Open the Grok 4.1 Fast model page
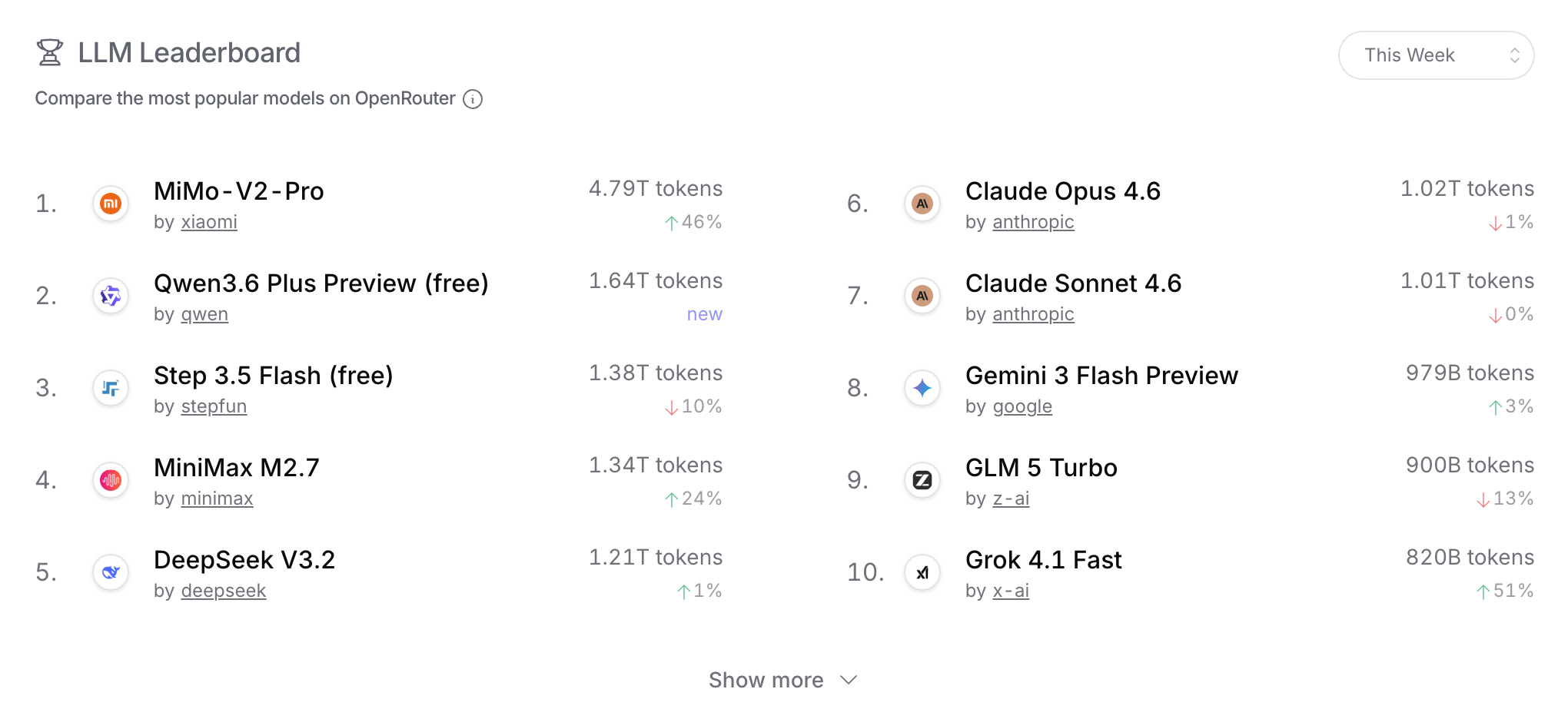1568x719 pixels. coord(1043,560)
